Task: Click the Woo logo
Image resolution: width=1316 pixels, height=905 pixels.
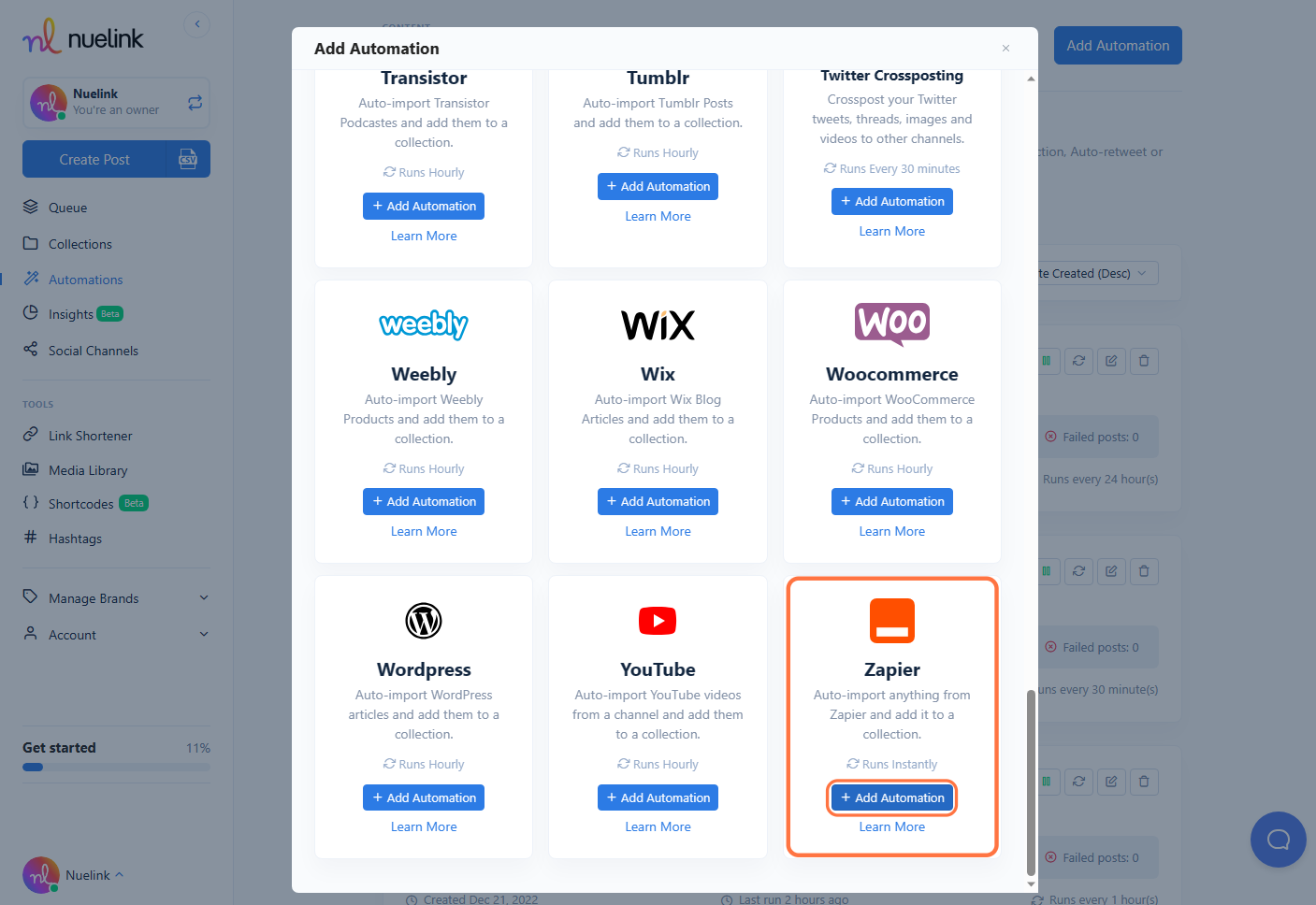Action: (892, 324)
